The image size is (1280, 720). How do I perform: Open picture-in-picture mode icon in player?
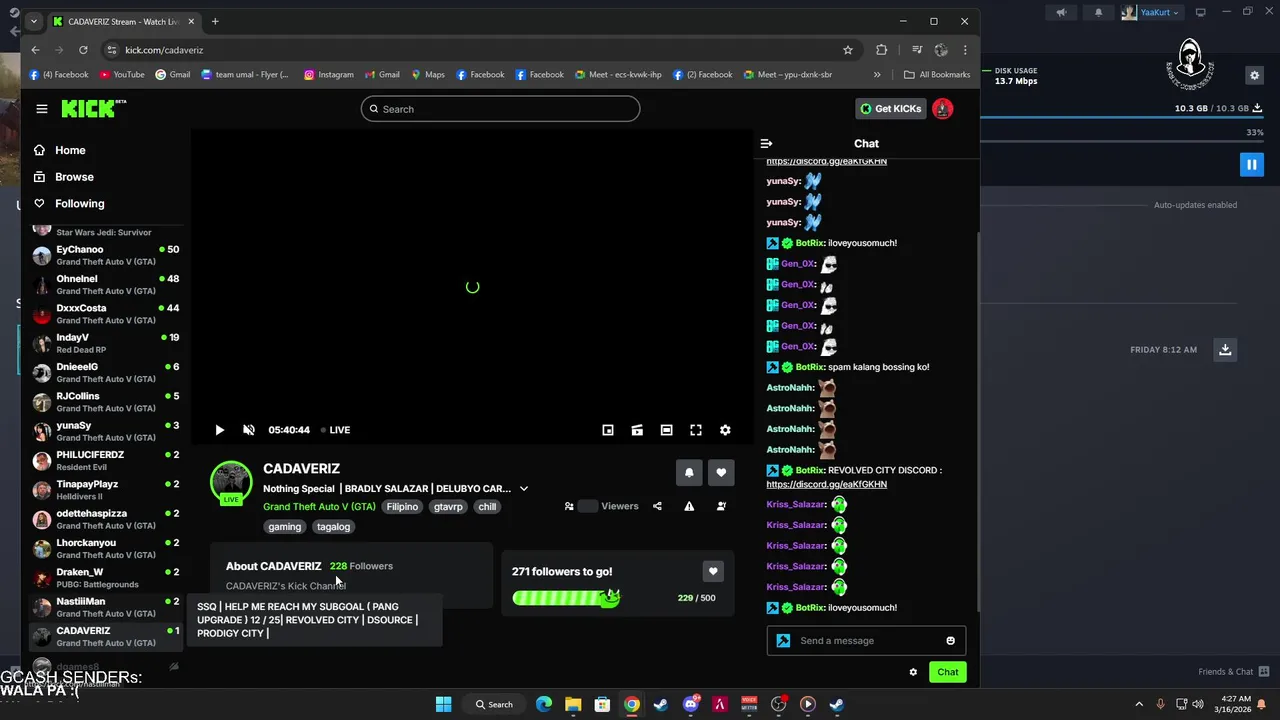point(608,430)
